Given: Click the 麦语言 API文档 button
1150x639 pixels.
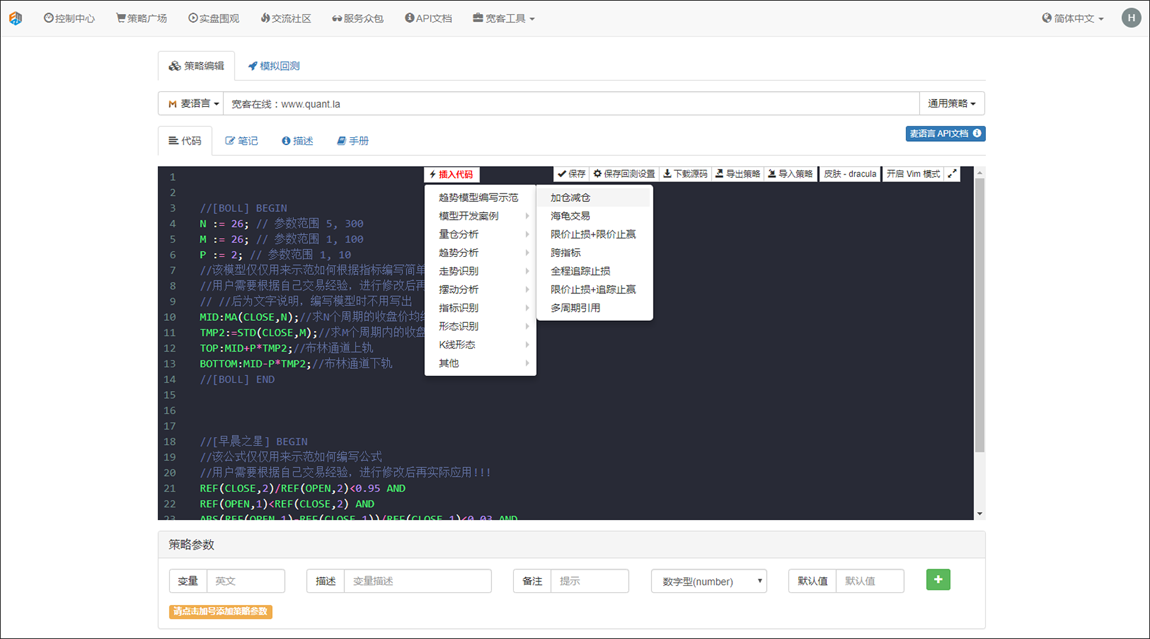Looking at the screenshot, I should 944,134.
